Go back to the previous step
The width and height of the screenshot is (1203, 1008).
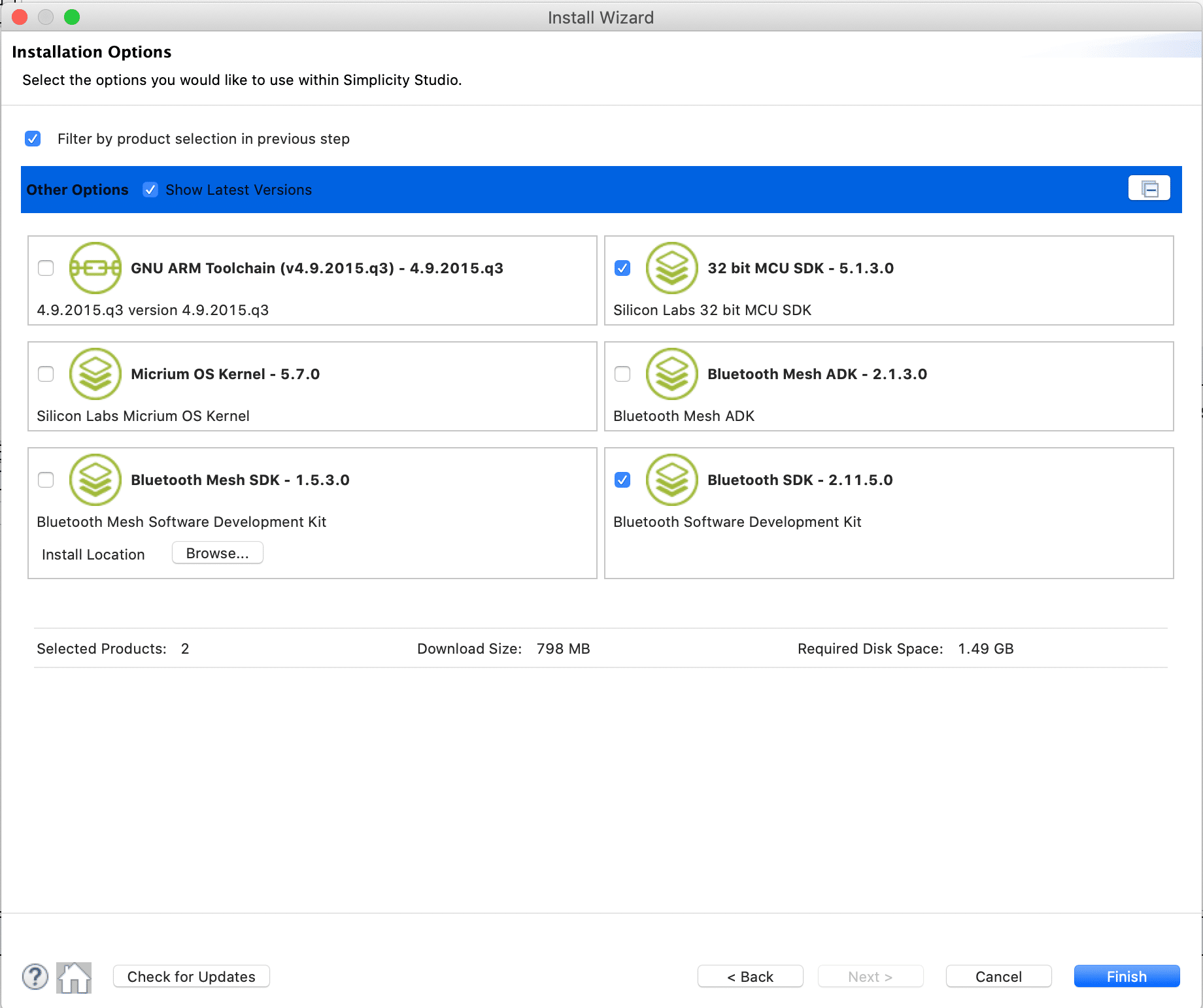pyautogui.click(x=750, y=977)
